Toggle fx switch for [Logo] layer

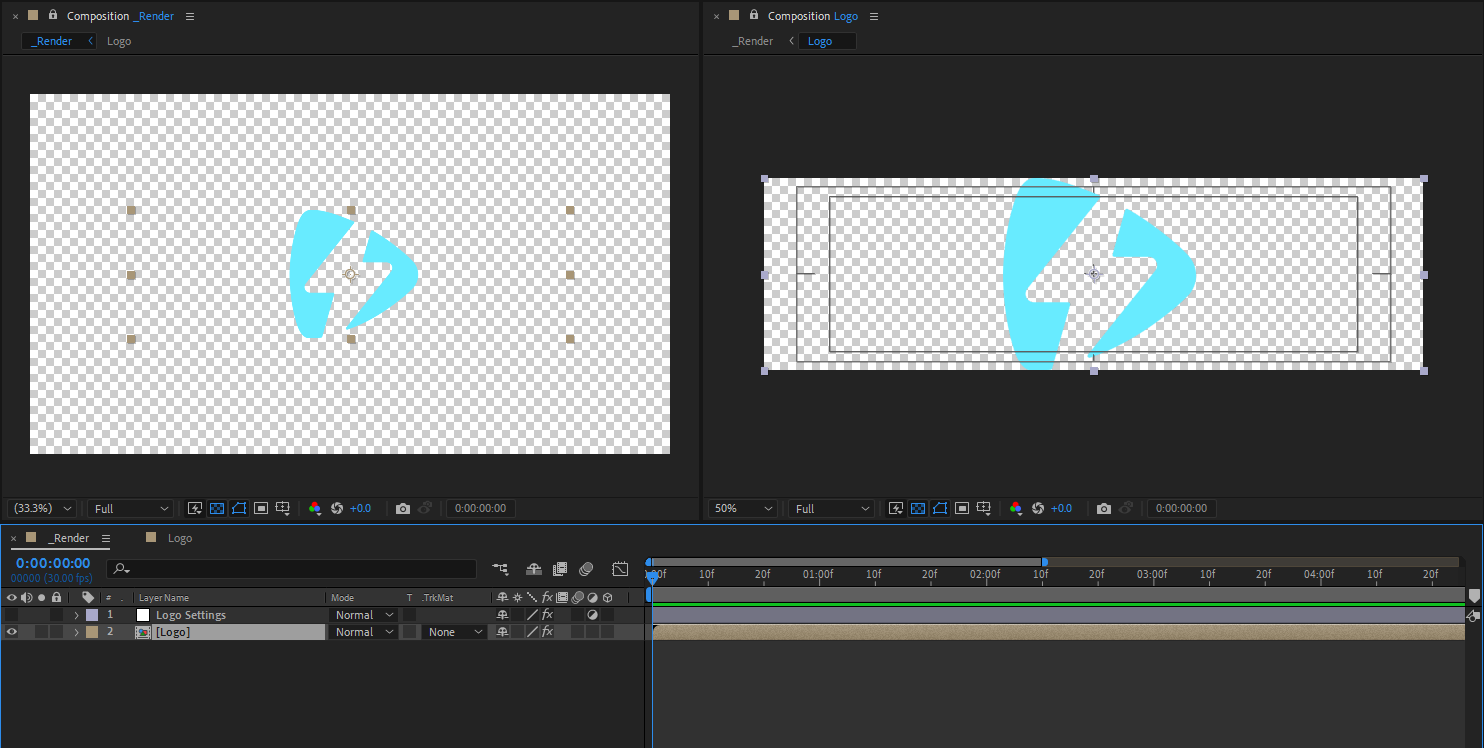(547, 632)
